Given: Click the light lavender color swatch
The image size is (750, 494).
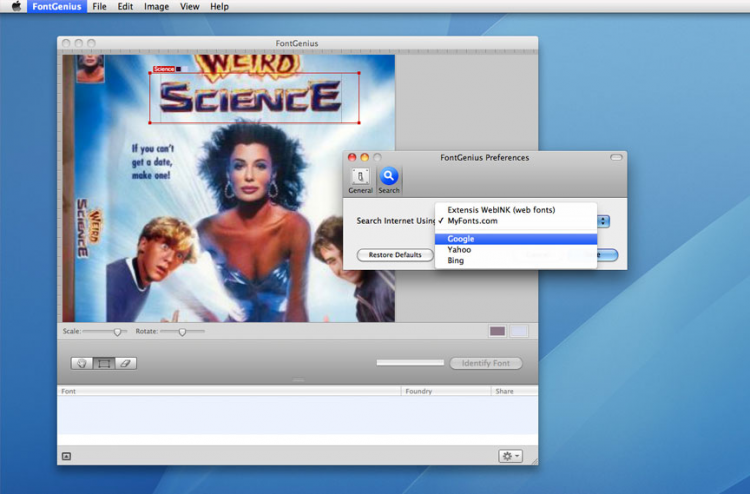Looking at the screenshot, I should [519, 331].
